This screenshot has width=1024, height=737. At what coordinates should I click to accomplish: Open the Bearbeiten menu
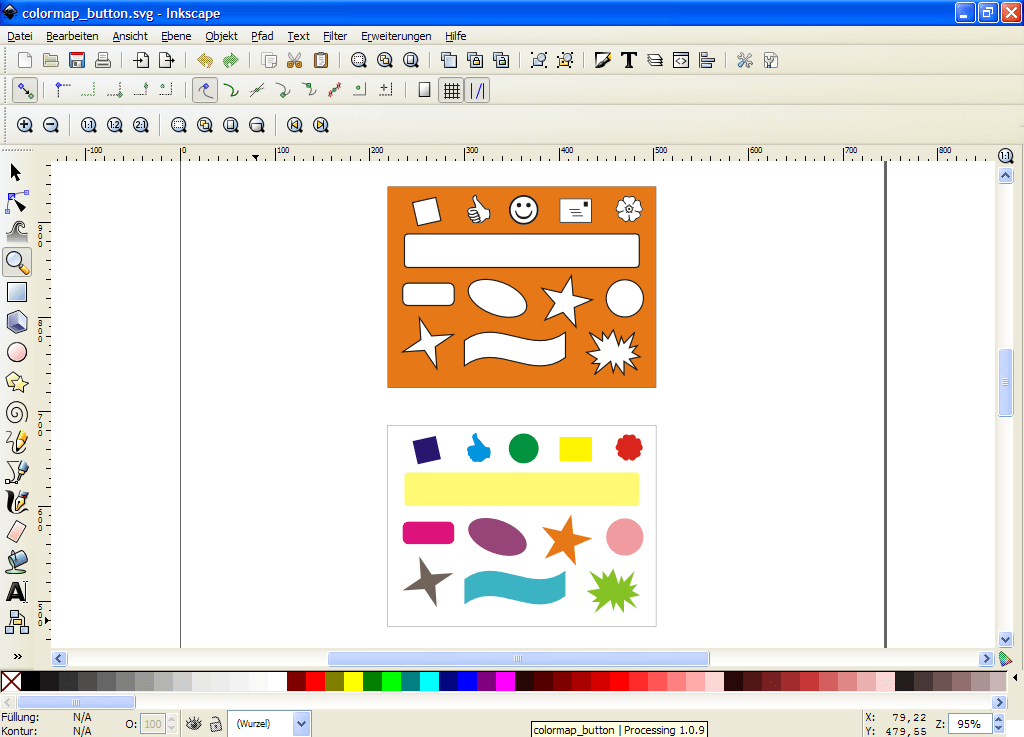(x=72, y=36)
